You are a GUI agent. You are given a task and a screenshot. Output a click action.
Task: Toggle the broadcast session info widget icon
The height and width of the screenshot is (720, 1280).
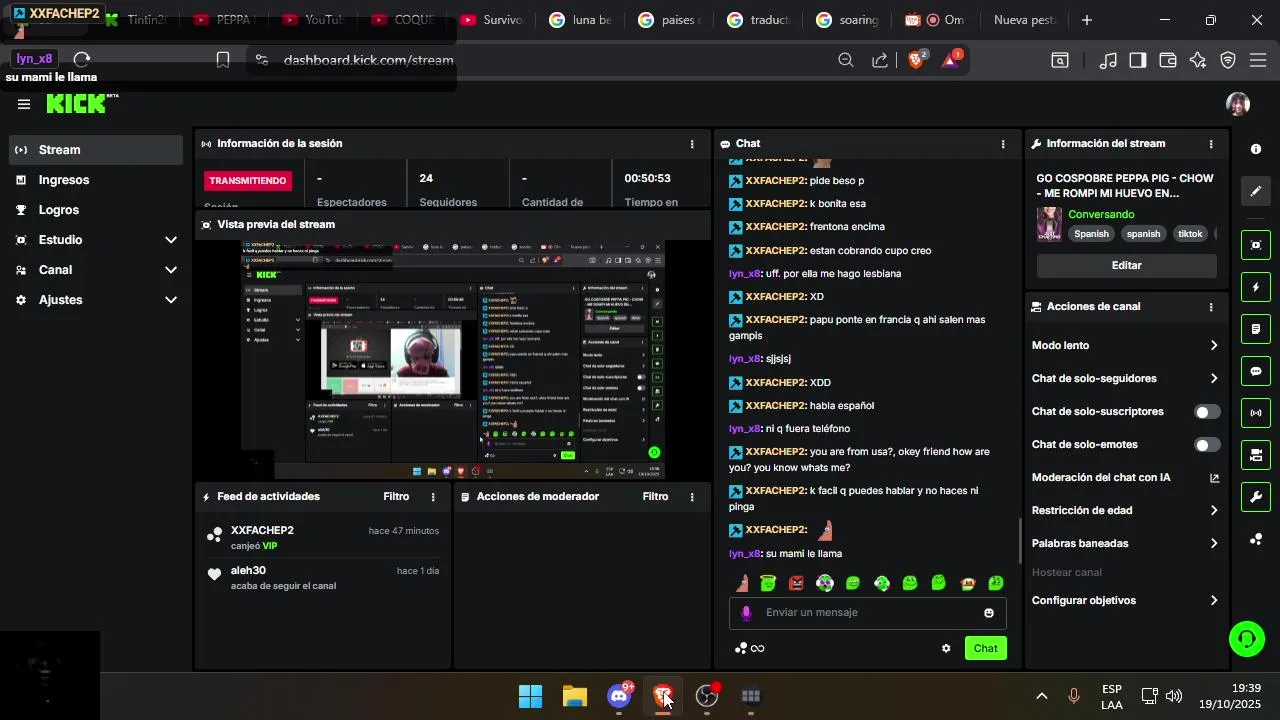(x=1256, y=413)
